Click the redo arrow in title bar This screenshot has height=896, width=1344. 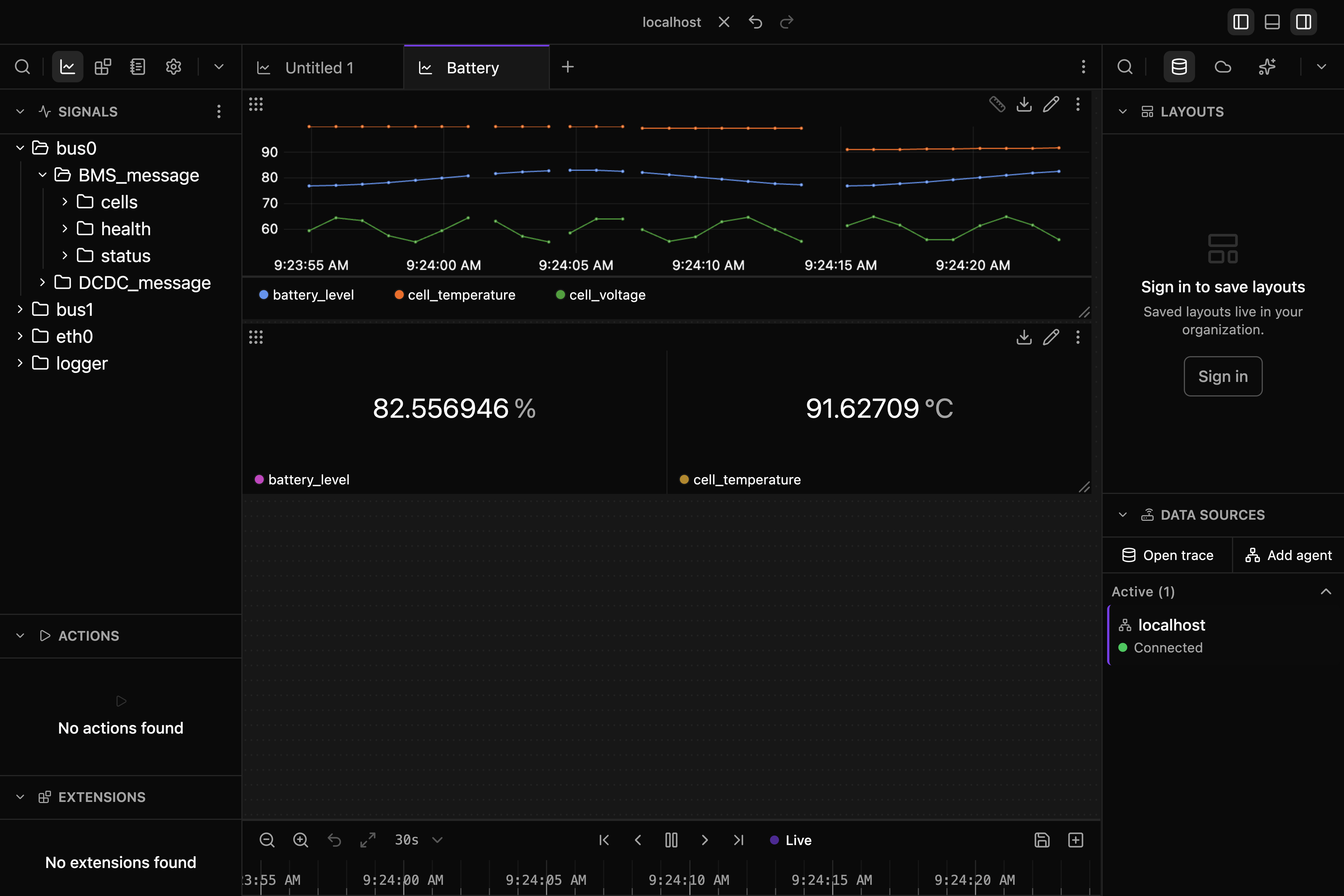[787, 22]
